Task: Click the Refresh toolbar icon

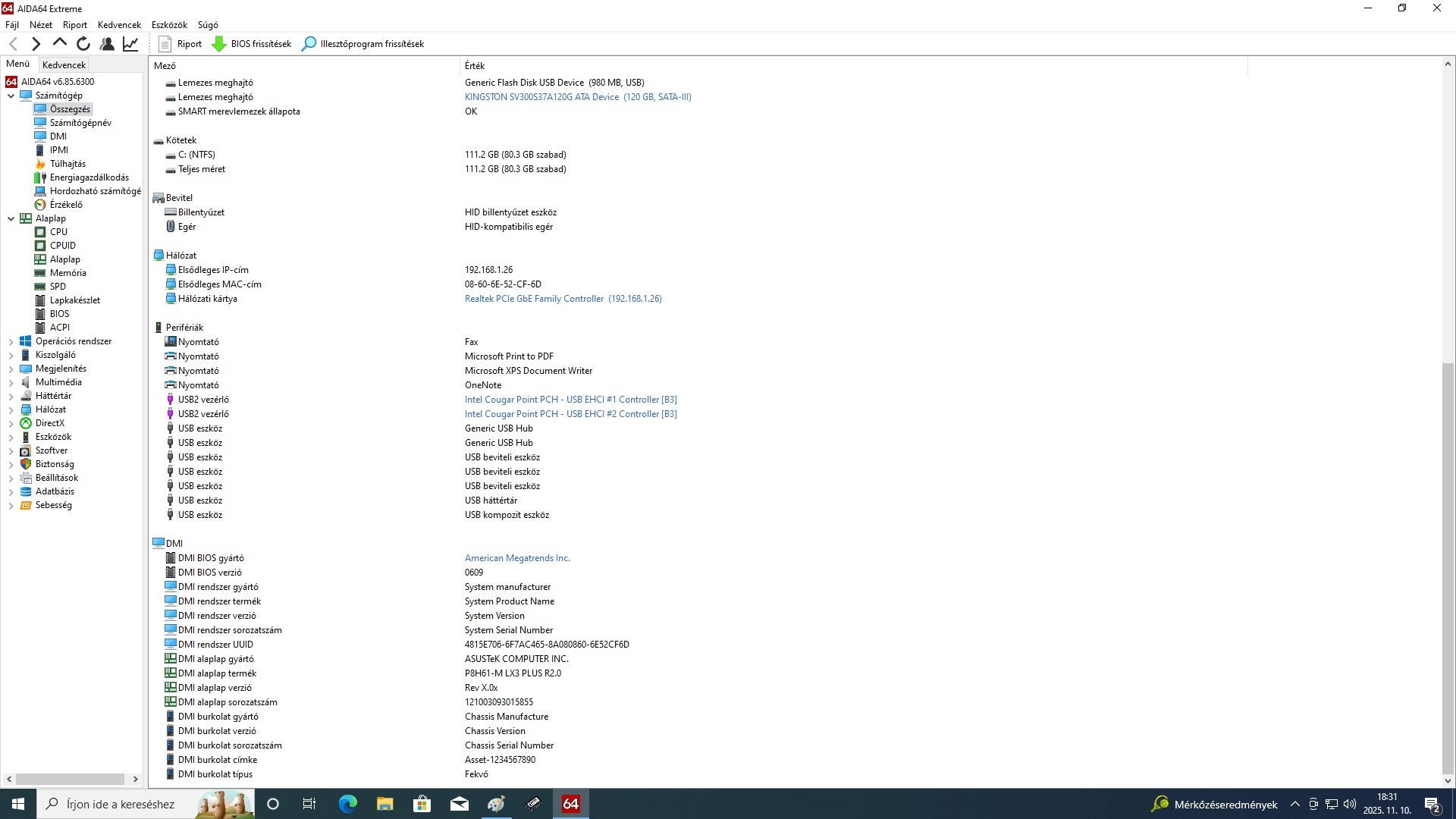Action: pyautogui.click(x=83, y=44)
